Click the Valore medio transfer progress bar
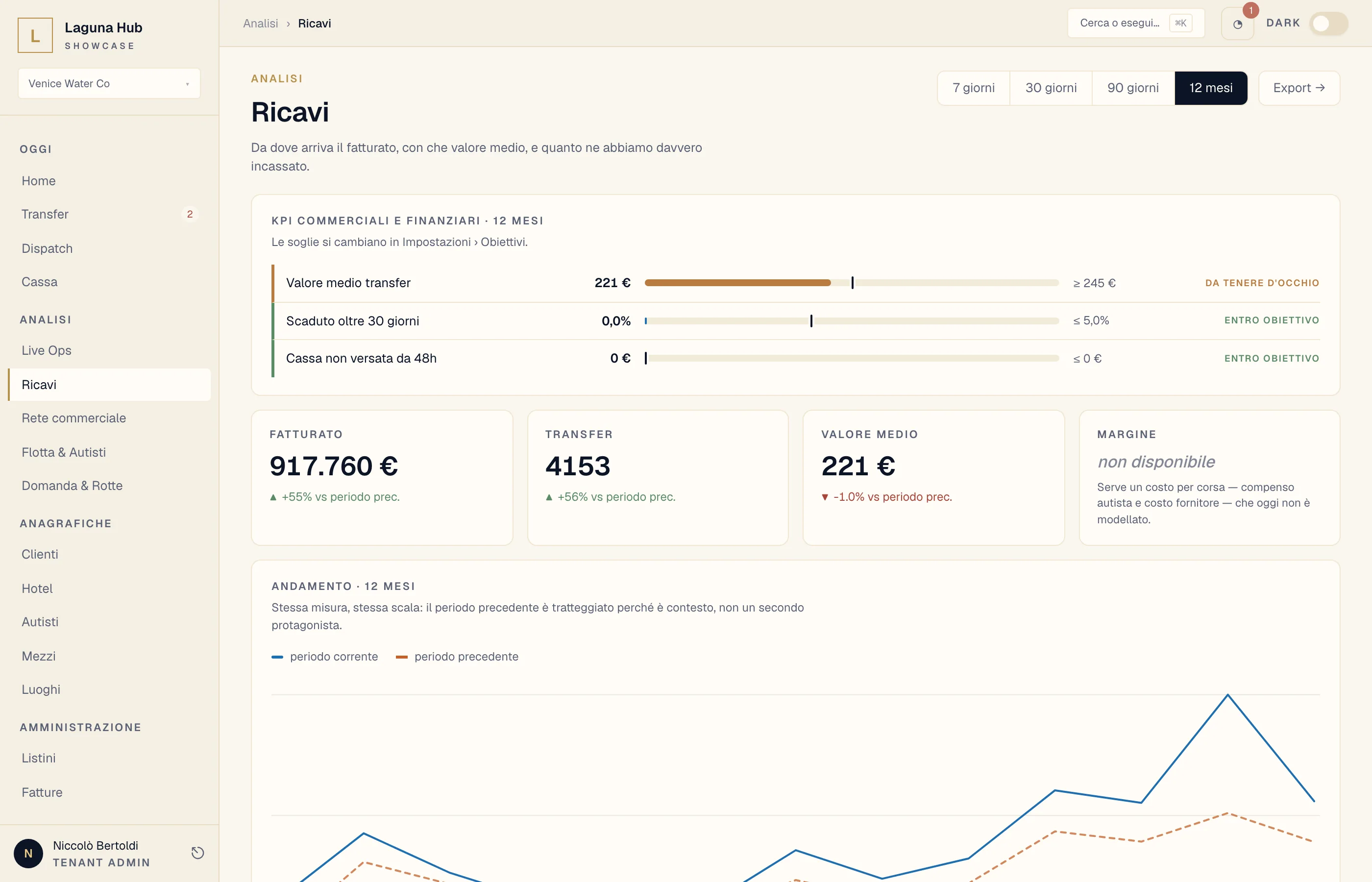 [x=852, y=283]
